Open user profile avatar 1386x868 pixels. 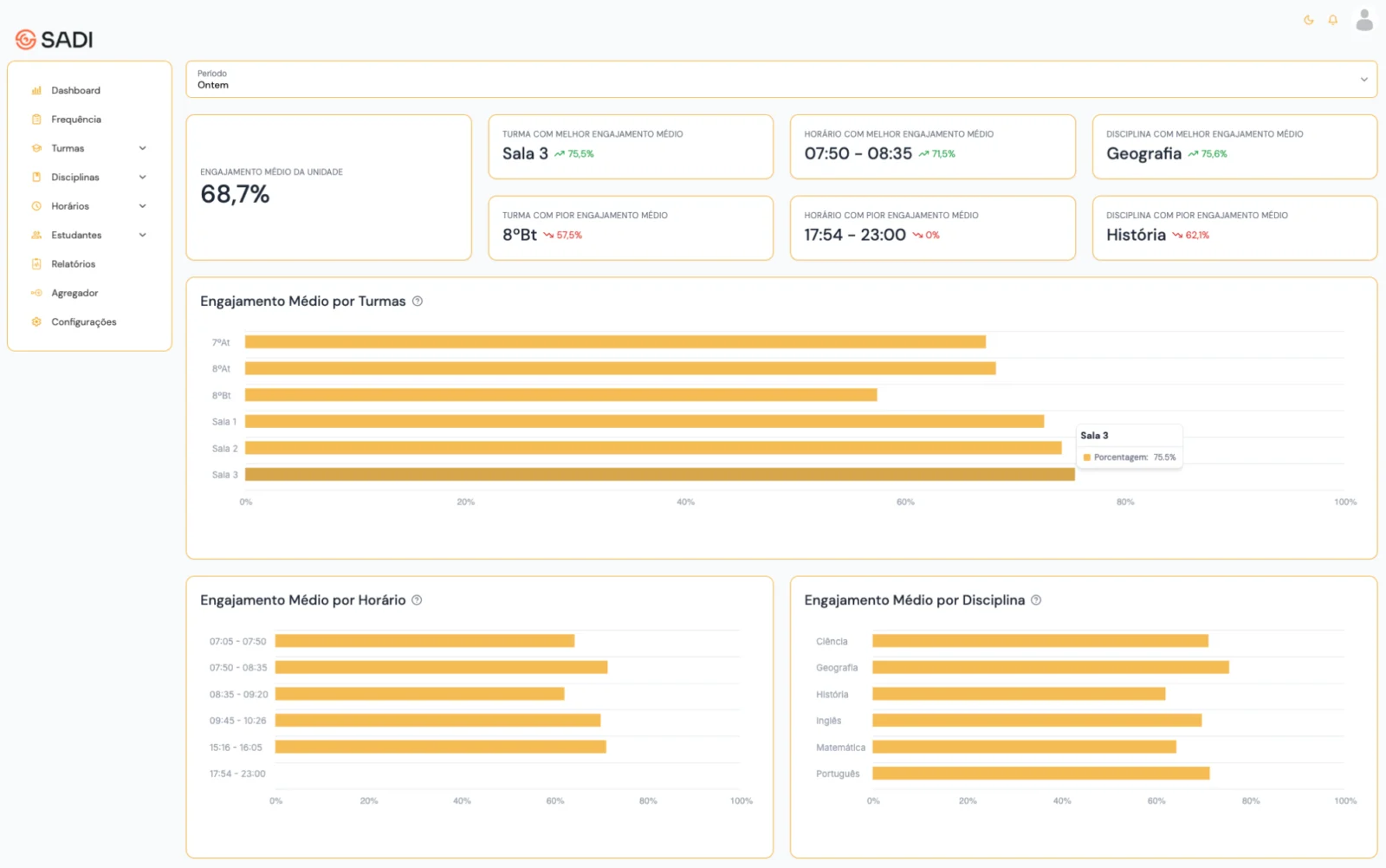[x=1364, y=20]
